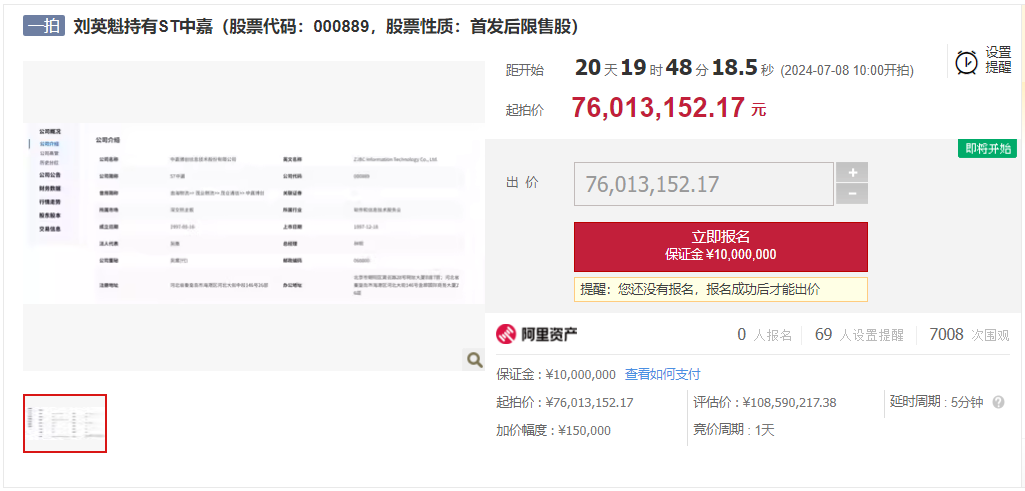The image size is (1025, 491).
Task: Click the 提醒 notice below register button
Action: 720,289
